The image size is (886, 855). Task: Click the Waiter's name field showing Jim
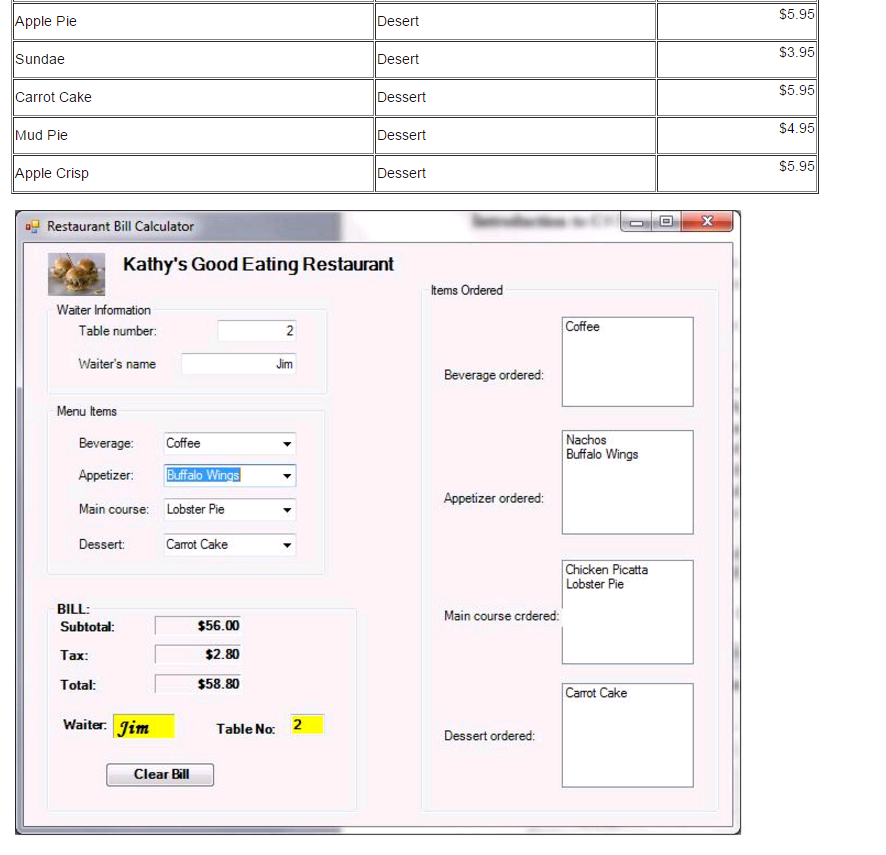pyautogui.click(x=238, y=364)
